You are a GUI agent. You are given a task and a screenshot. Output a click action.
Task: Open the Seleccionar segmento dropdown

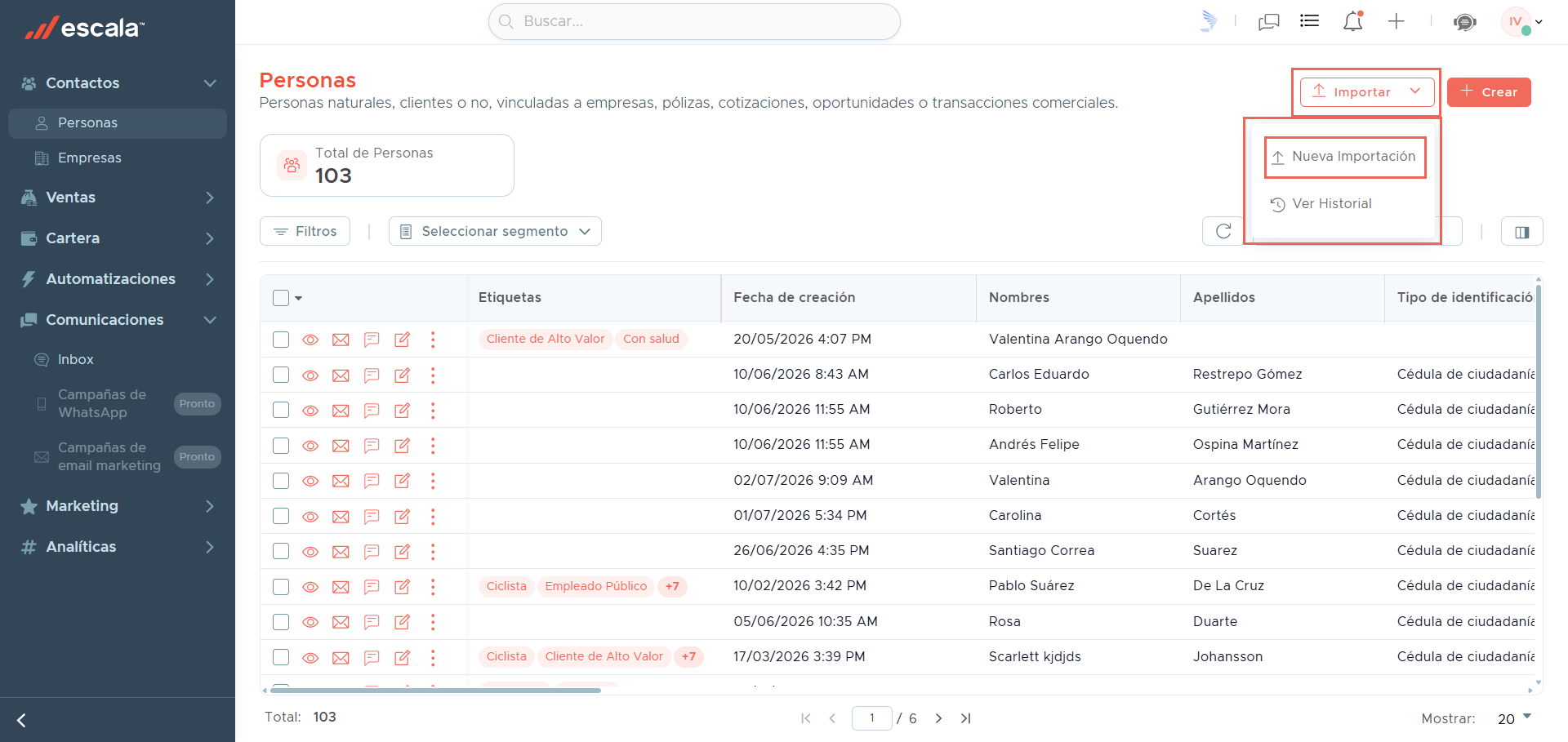(x=495, y=231)
